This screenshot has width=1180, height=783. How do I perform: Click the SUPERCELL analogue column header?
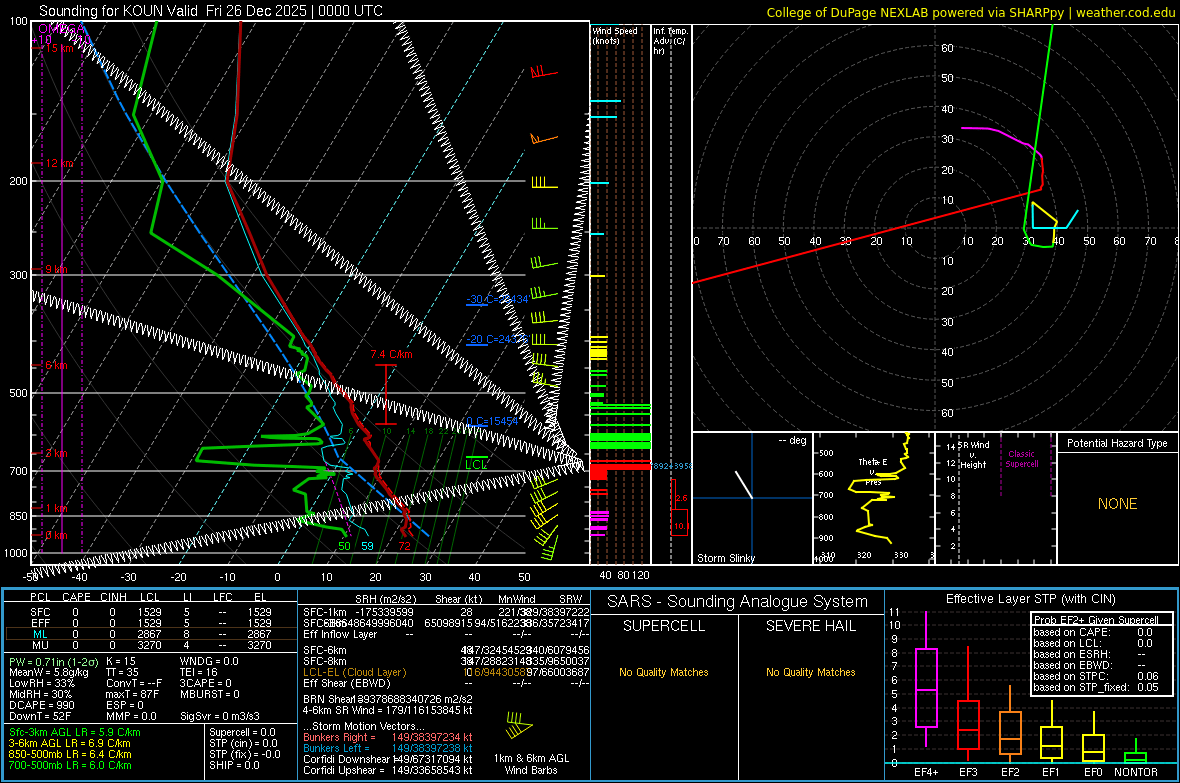pyautogui.click(x=664, y=626)
